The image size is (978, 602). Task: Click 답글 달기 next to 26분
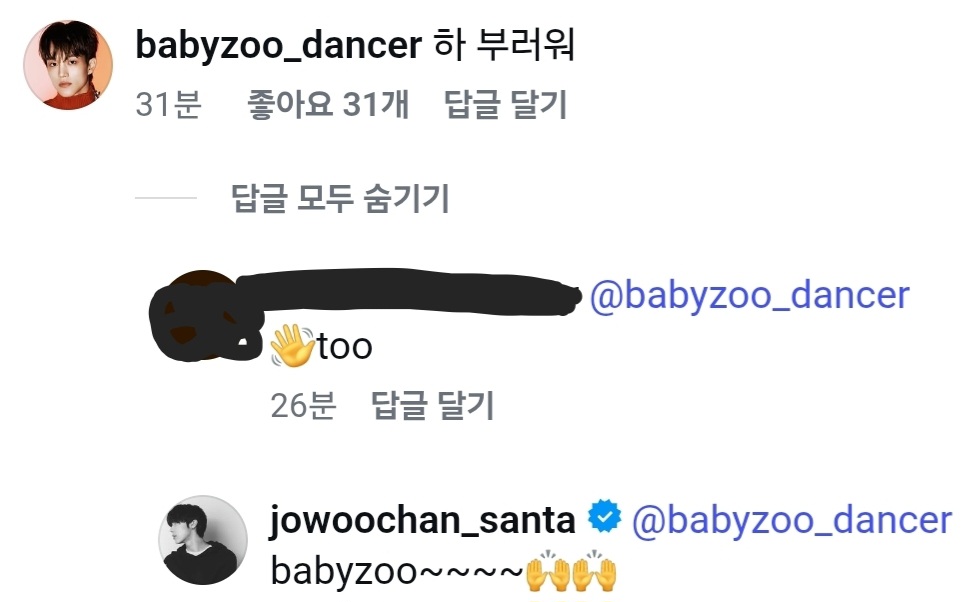tap(433, 406)
